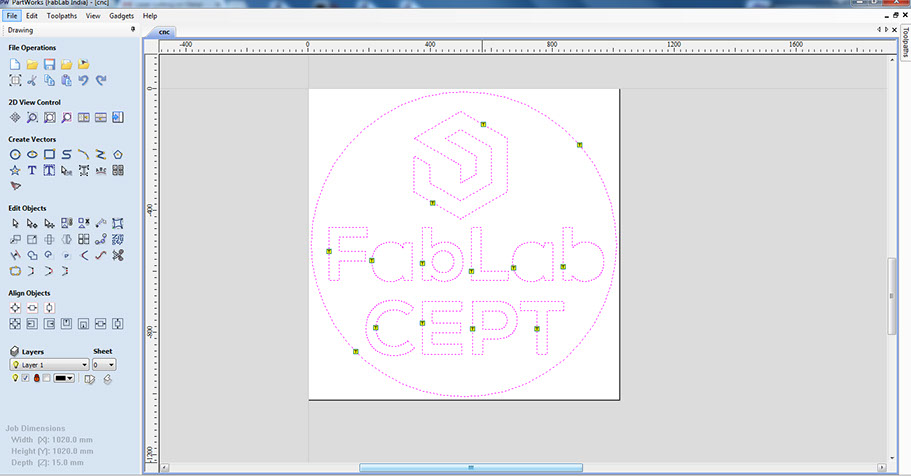Click the 'Depth (Z): 15.0 mm' text
This screenshot has width=911, height=476.
47,463
